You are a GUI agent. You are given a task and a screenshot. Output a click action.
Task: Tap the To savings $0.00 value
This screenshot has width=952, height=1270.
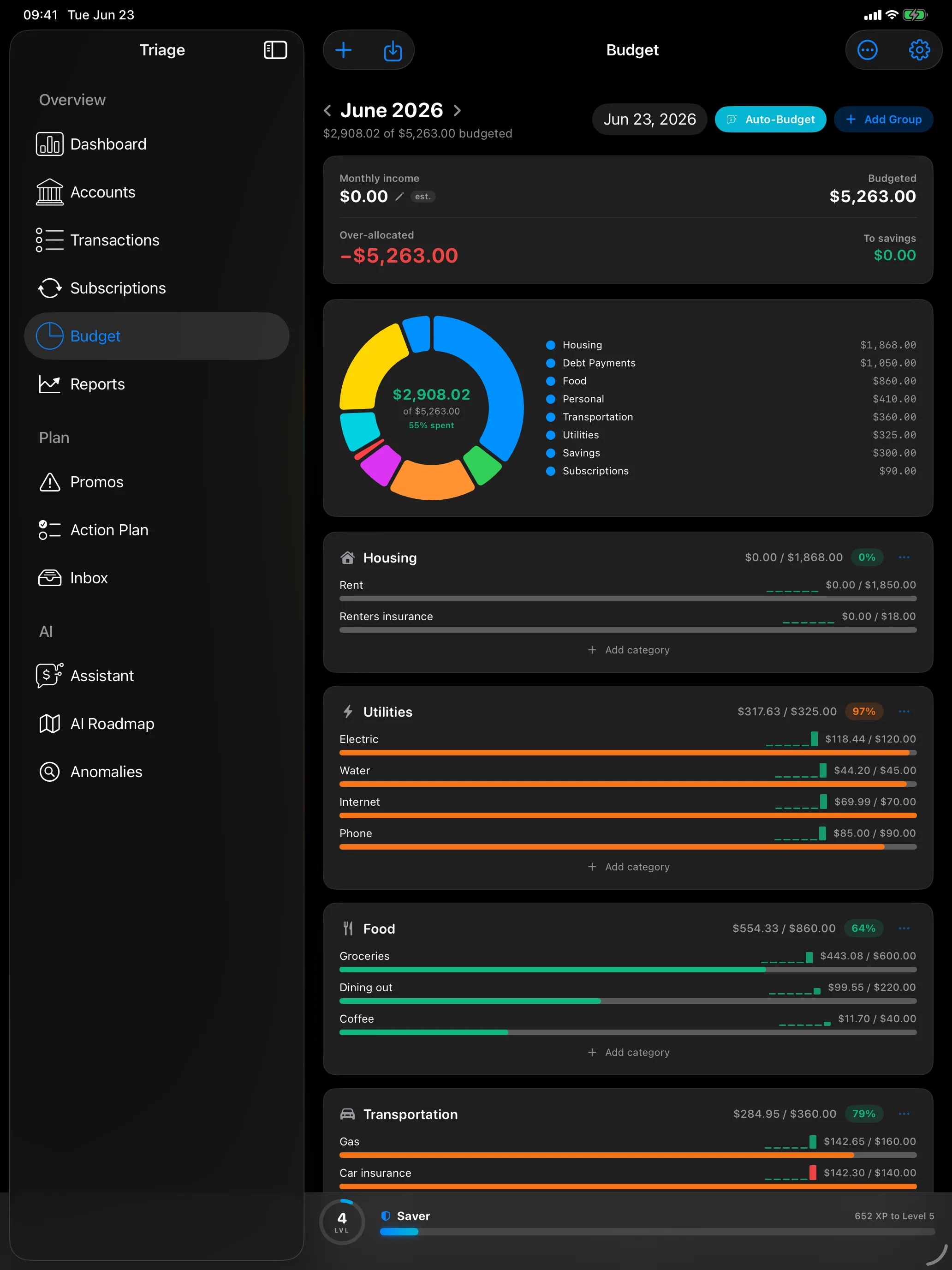pos(895,256)
